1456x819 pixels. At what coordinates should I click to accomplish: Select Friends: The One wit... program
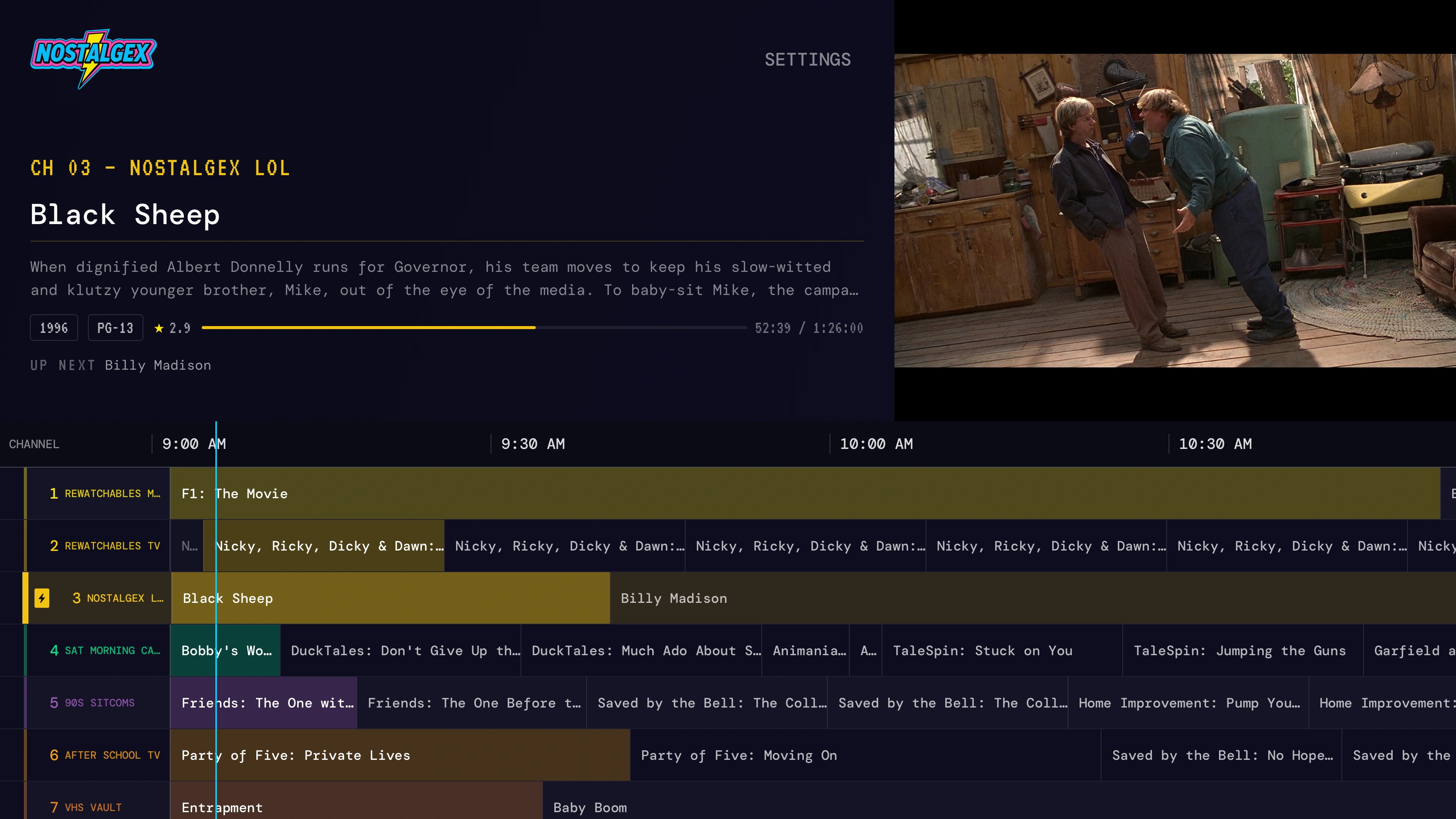pyautogui.click(x=264, y=703)
